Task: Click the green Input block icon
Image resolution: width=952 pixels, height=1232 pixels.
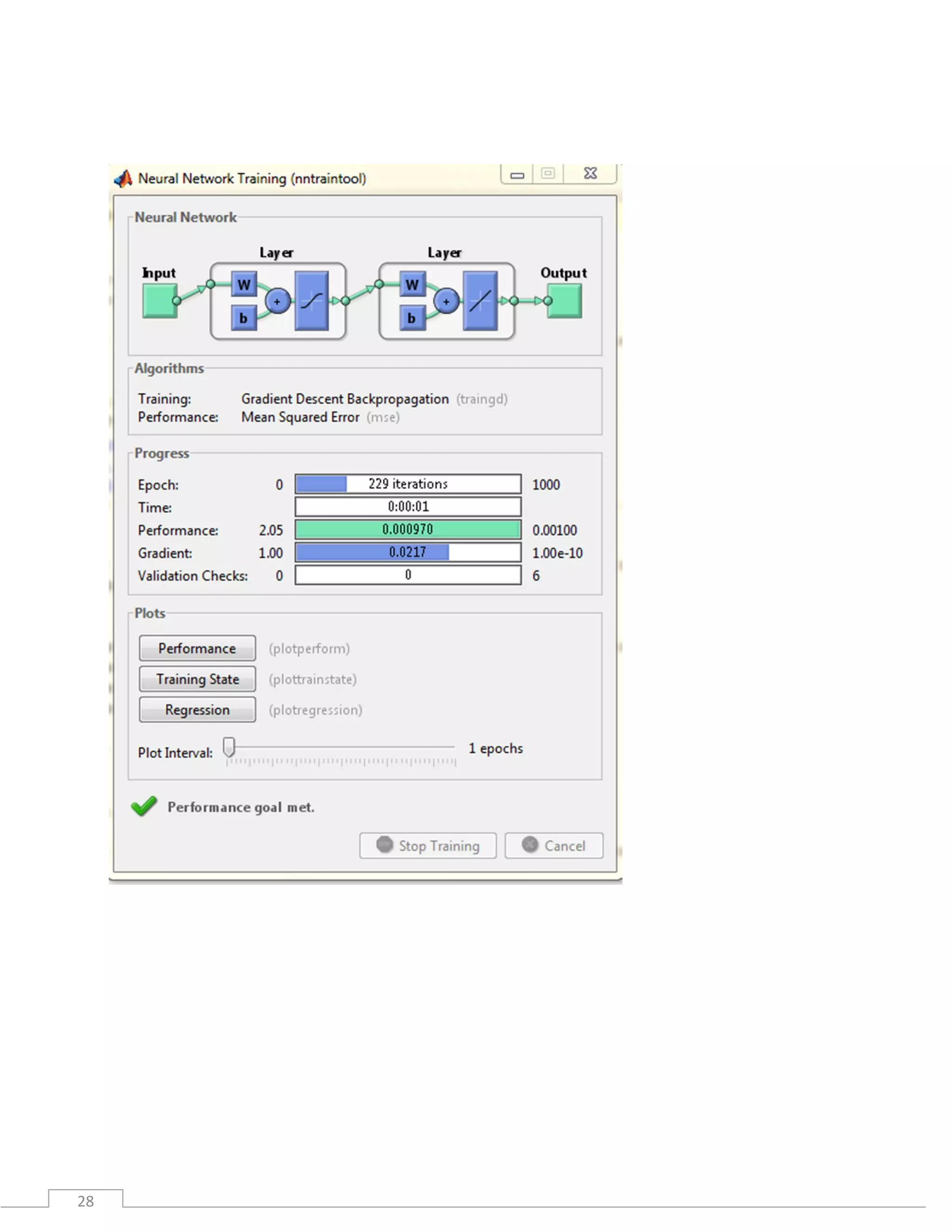Action: [x=159, y=301]
